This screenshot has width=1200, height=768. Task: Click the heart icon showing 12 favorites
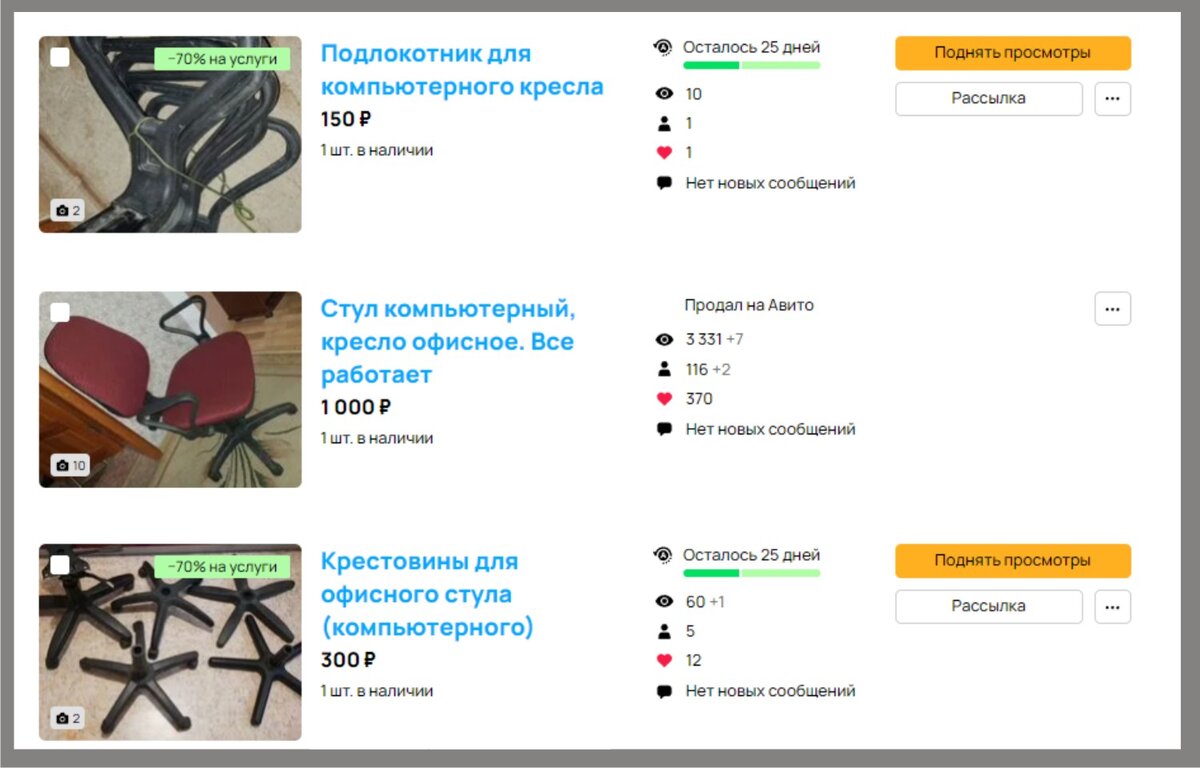664,661
